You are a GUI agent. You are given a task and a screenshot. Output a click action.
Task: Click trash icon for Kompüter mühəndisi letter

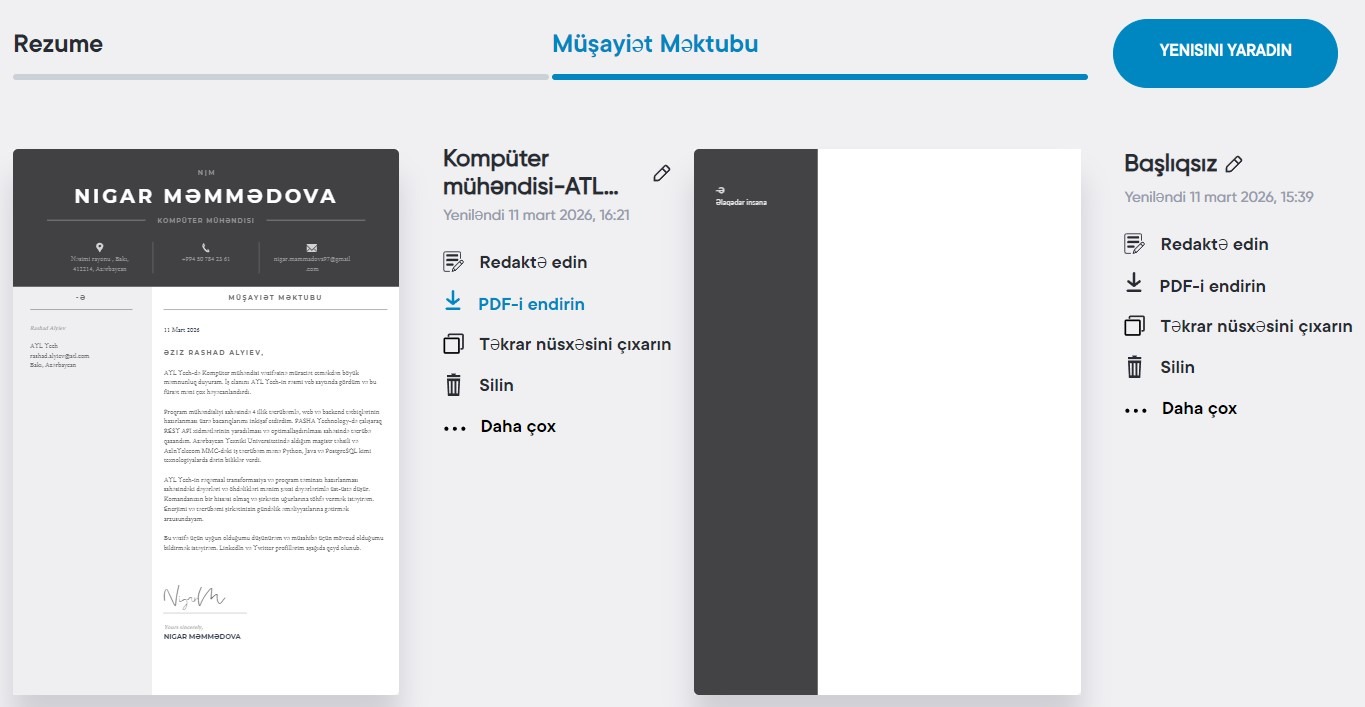point(453,385)
